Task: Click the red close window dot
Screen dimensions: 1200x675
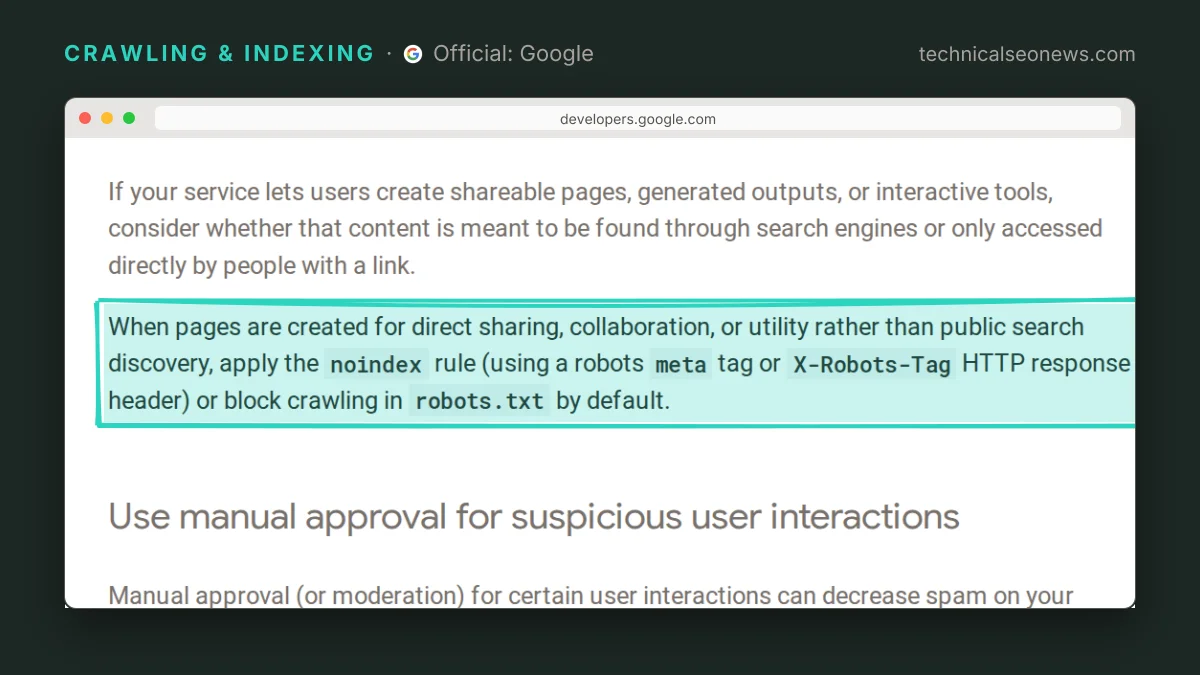Action: [x=85, y=118]
